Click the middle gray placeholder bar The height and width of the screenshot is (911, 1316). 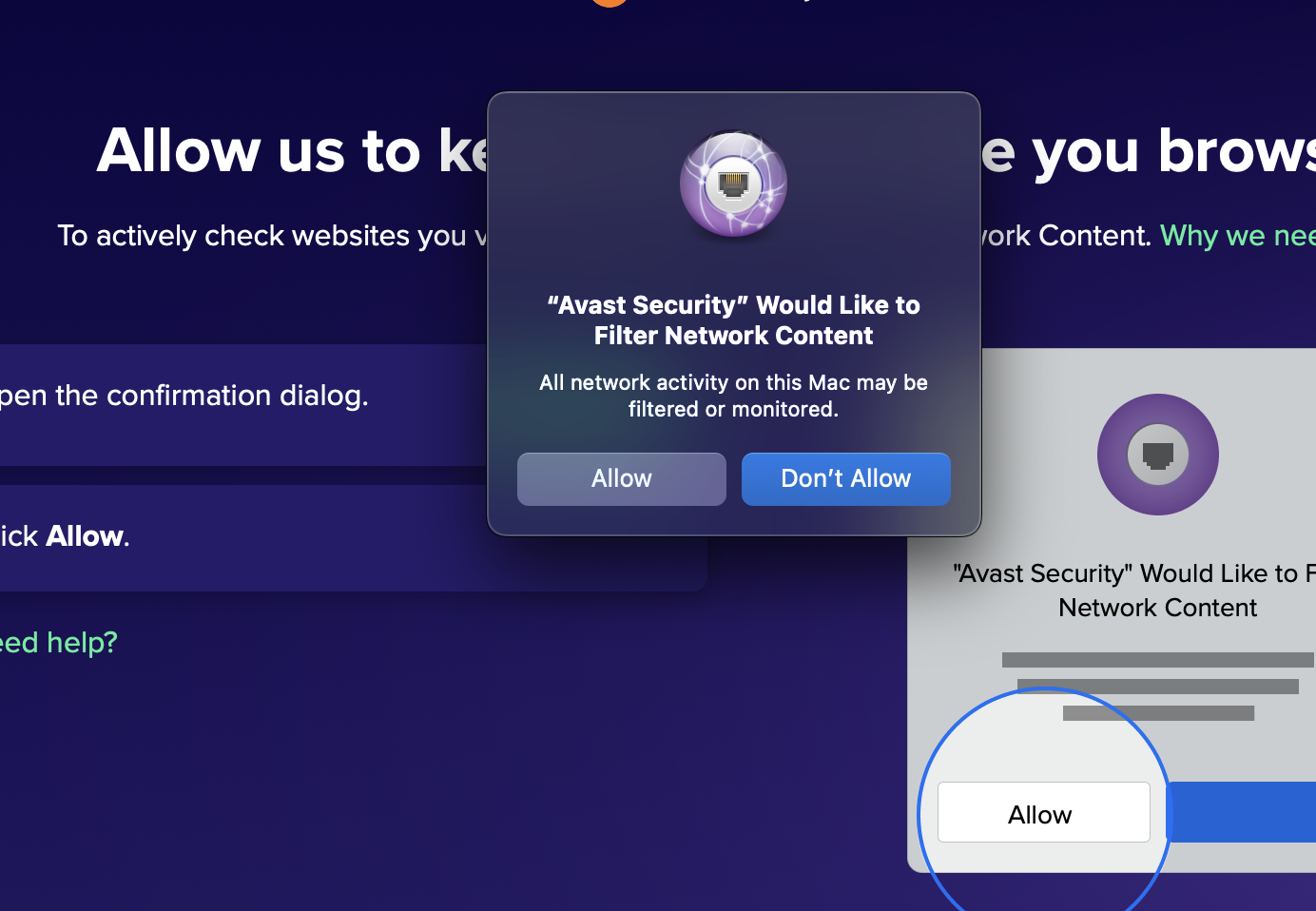pos(1157,687)
